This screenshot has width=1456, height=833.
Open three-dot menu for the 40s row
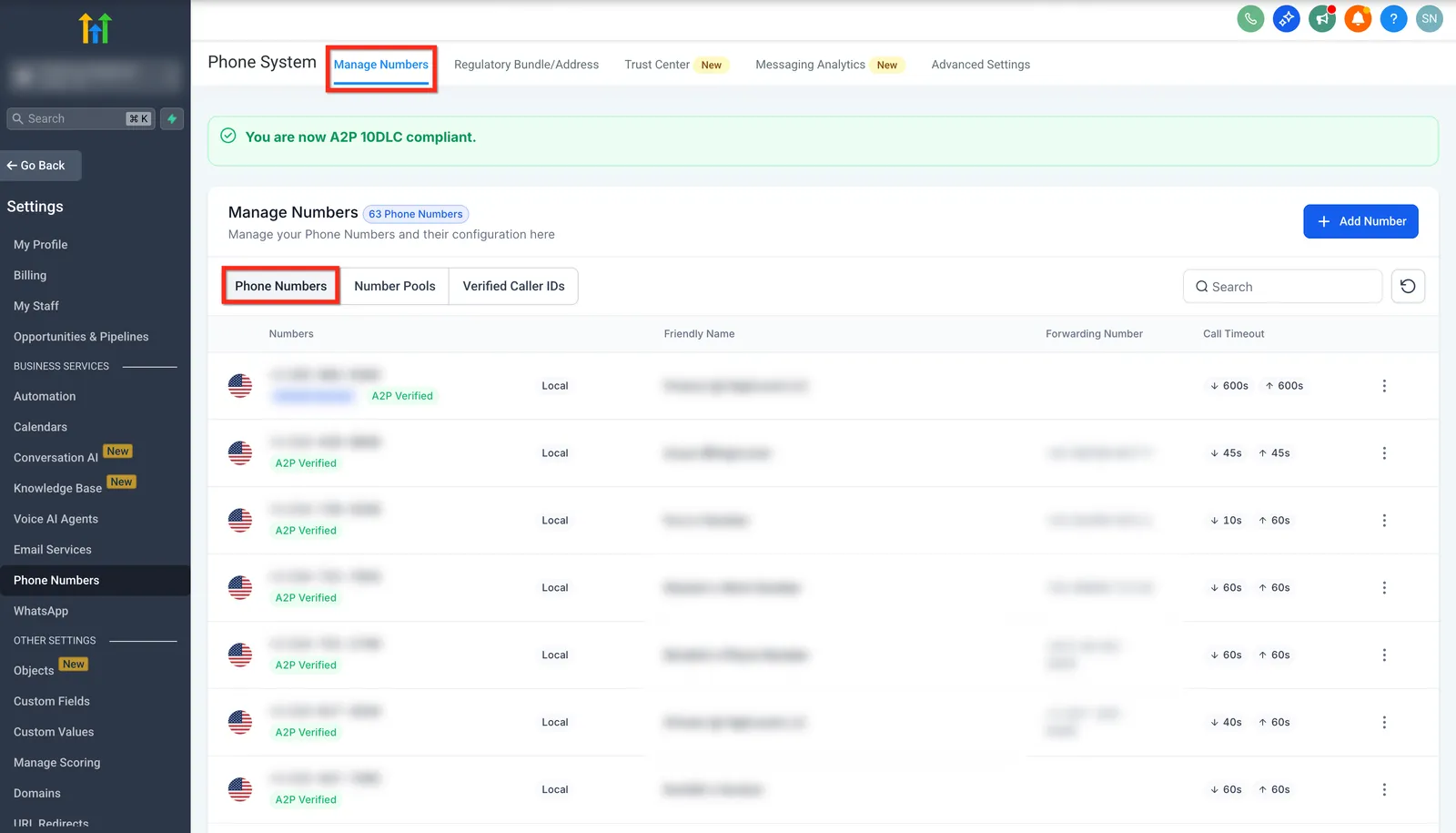click(x=1384, y=723)
